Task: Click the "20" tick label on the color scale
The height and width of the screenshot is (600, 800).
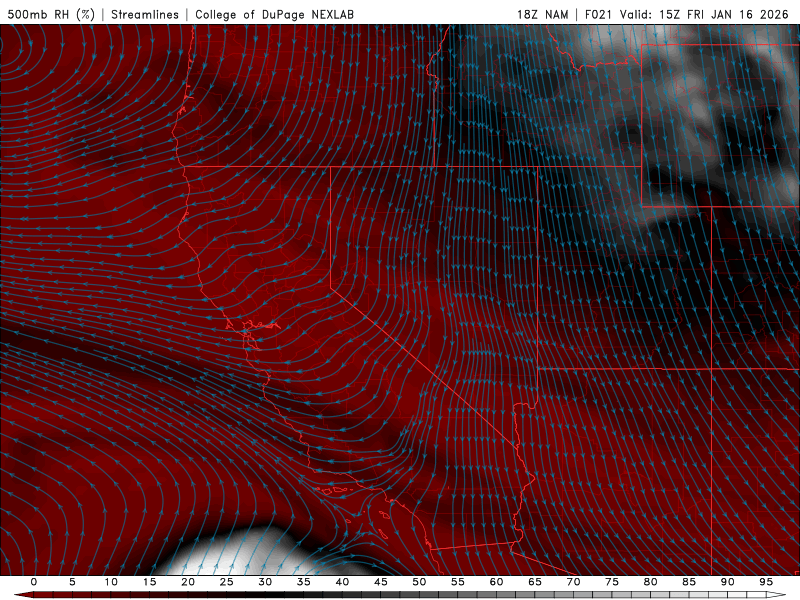Action: tap(188, 582)
